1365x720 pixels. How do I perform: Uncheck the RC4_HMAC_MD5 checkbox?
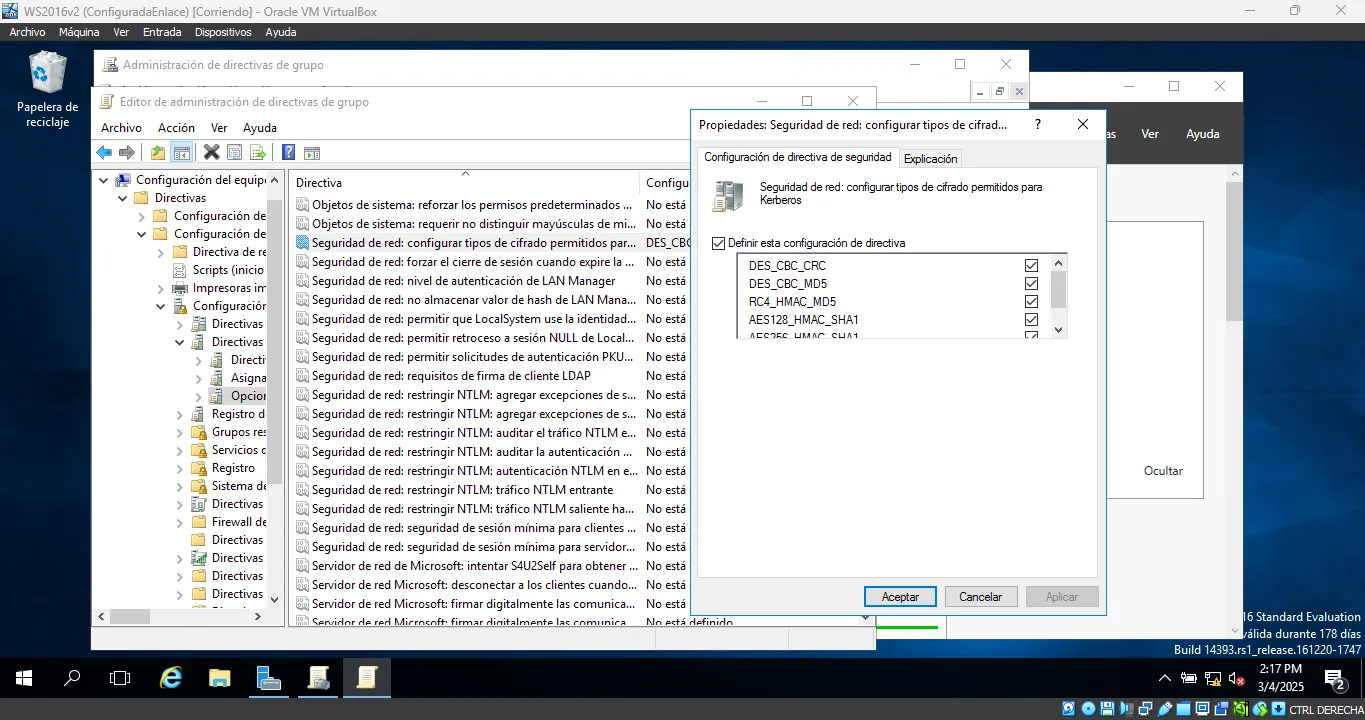1031,302
